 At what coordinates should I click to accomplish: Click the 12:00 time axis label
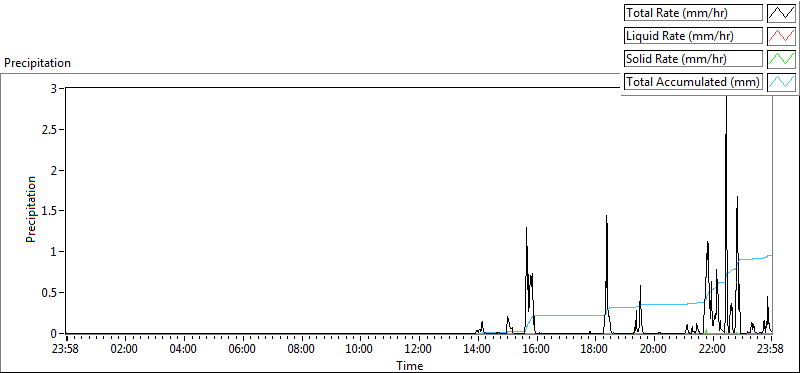pyautogui.click(x=418, y=350)
